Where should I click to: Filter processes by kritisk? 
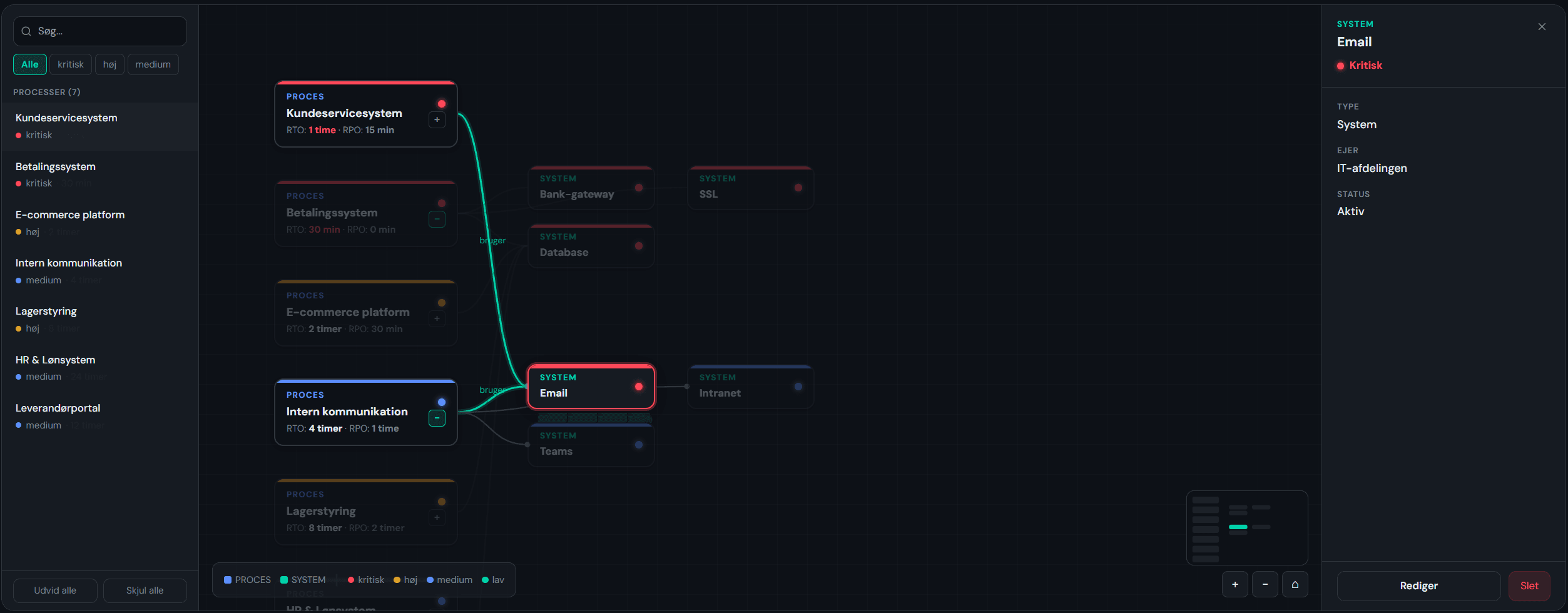[x=71, y=64]
